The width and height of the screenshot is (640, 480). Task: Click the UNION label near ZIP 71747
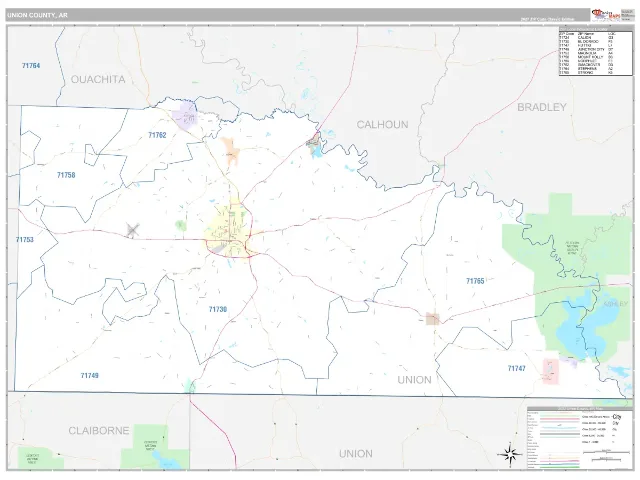(x=414, y=380)
